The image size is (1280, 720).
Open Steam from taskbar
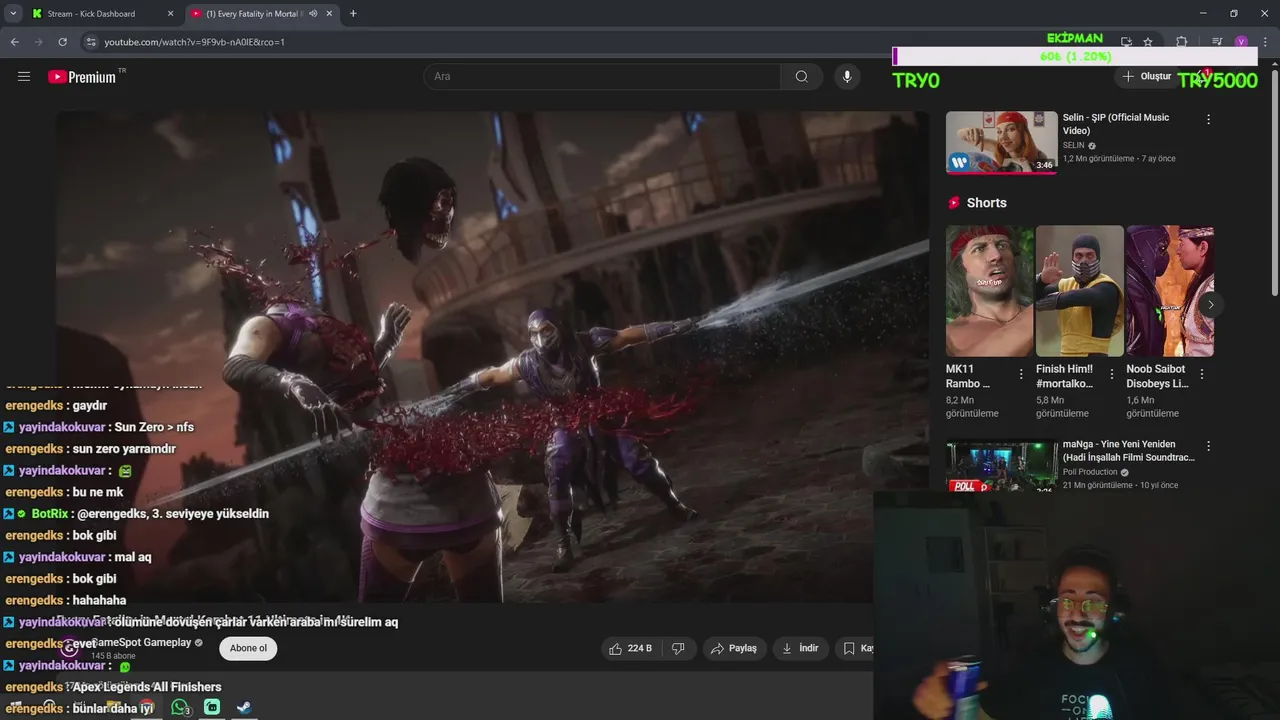pos(244,707)
